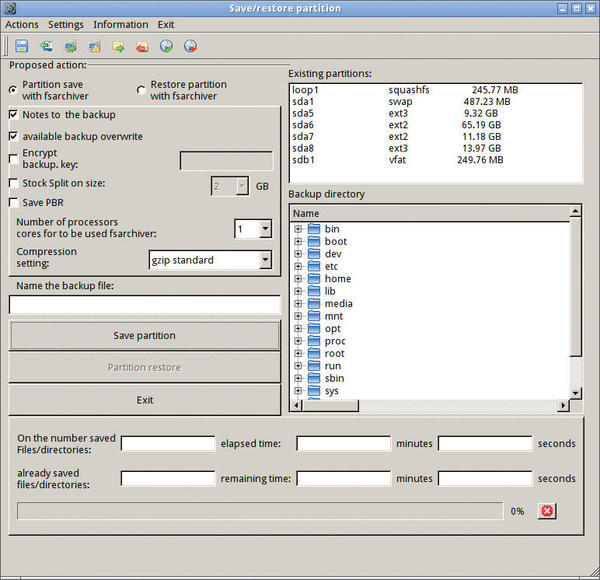Select Restore partition with fsarchiver option
The width and height of the screenshot is (600, 580).
(x=141, y=91)
